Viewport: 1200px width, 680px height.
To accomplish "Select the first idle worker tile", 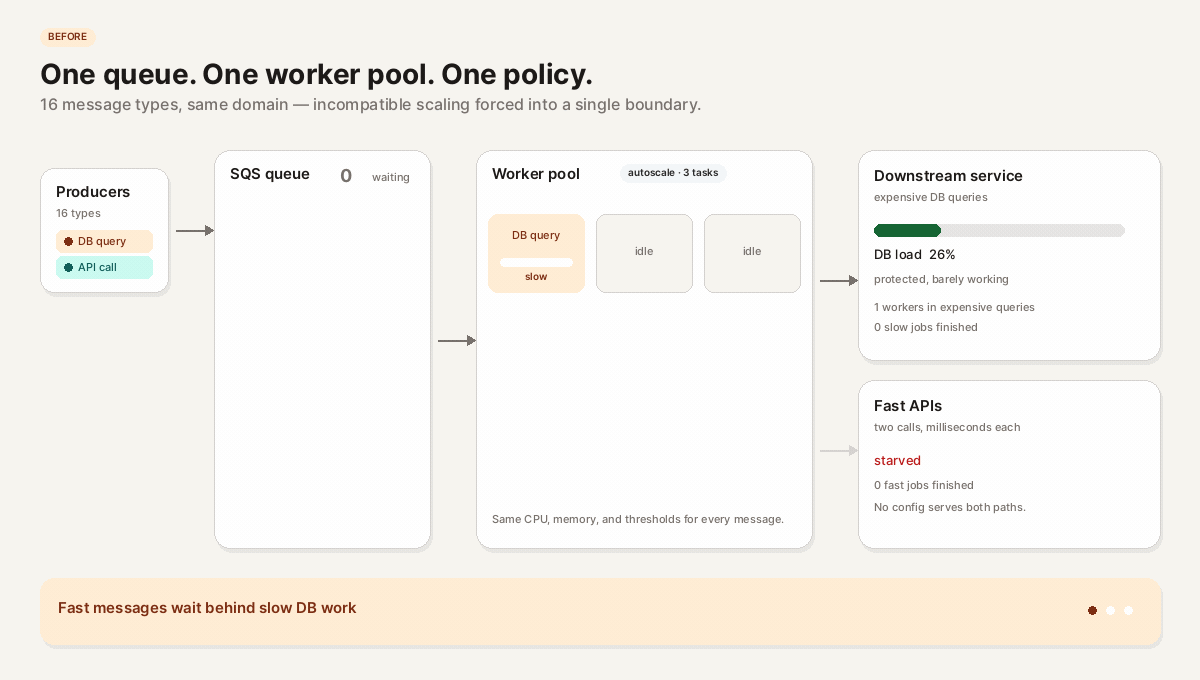I will pyautogui.click(x=644, y=253).
